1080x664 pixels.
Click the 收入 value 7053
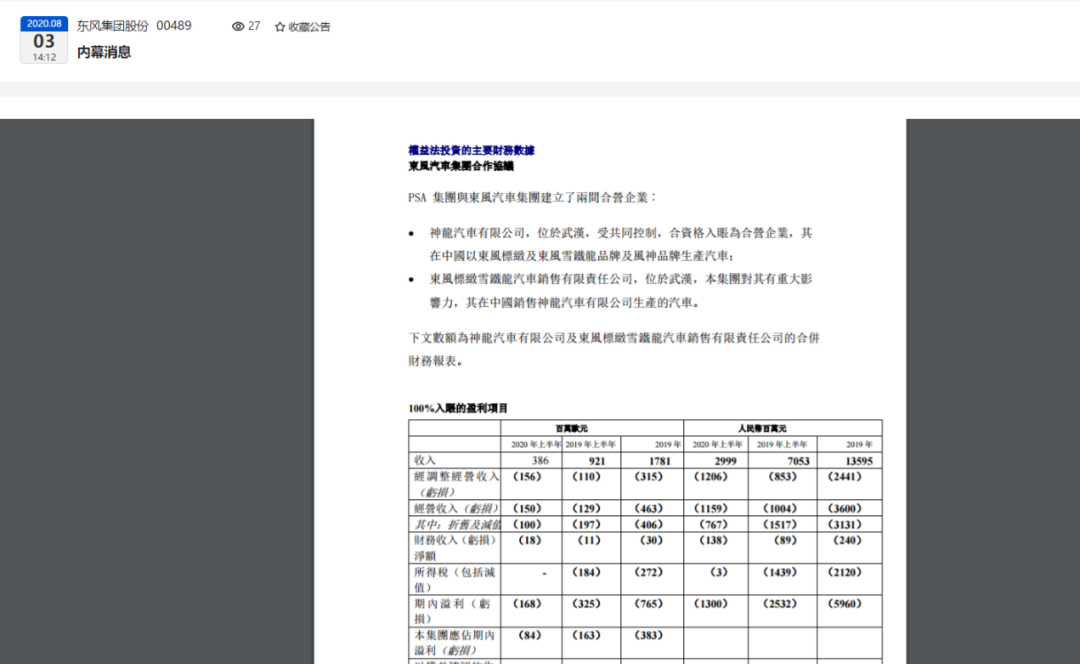pyautogui.click(x=798, y=461)
